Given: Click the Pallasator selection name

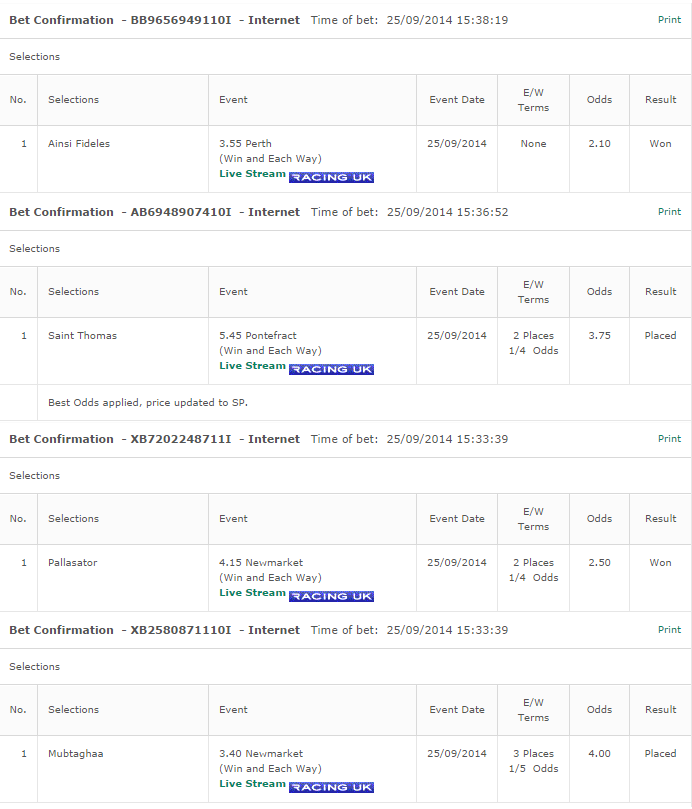Looking at the screenshot, I should [73, 562].
